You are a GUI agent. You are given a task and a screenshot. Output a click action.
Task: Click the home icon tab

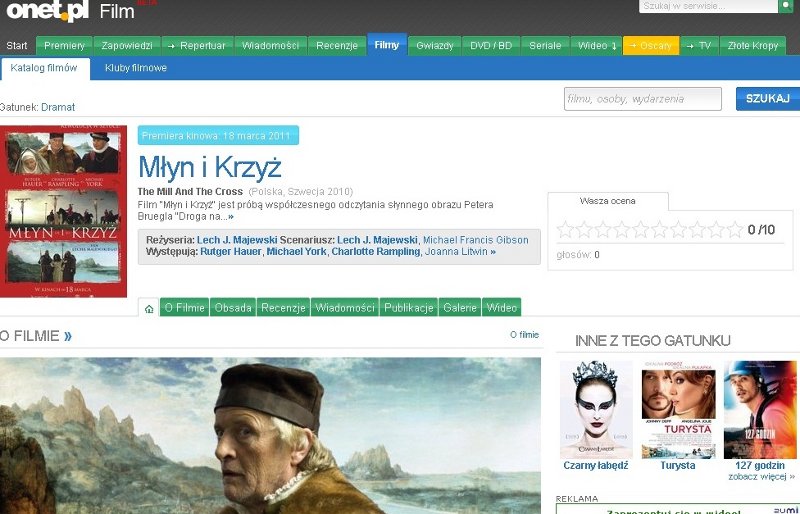149,308
